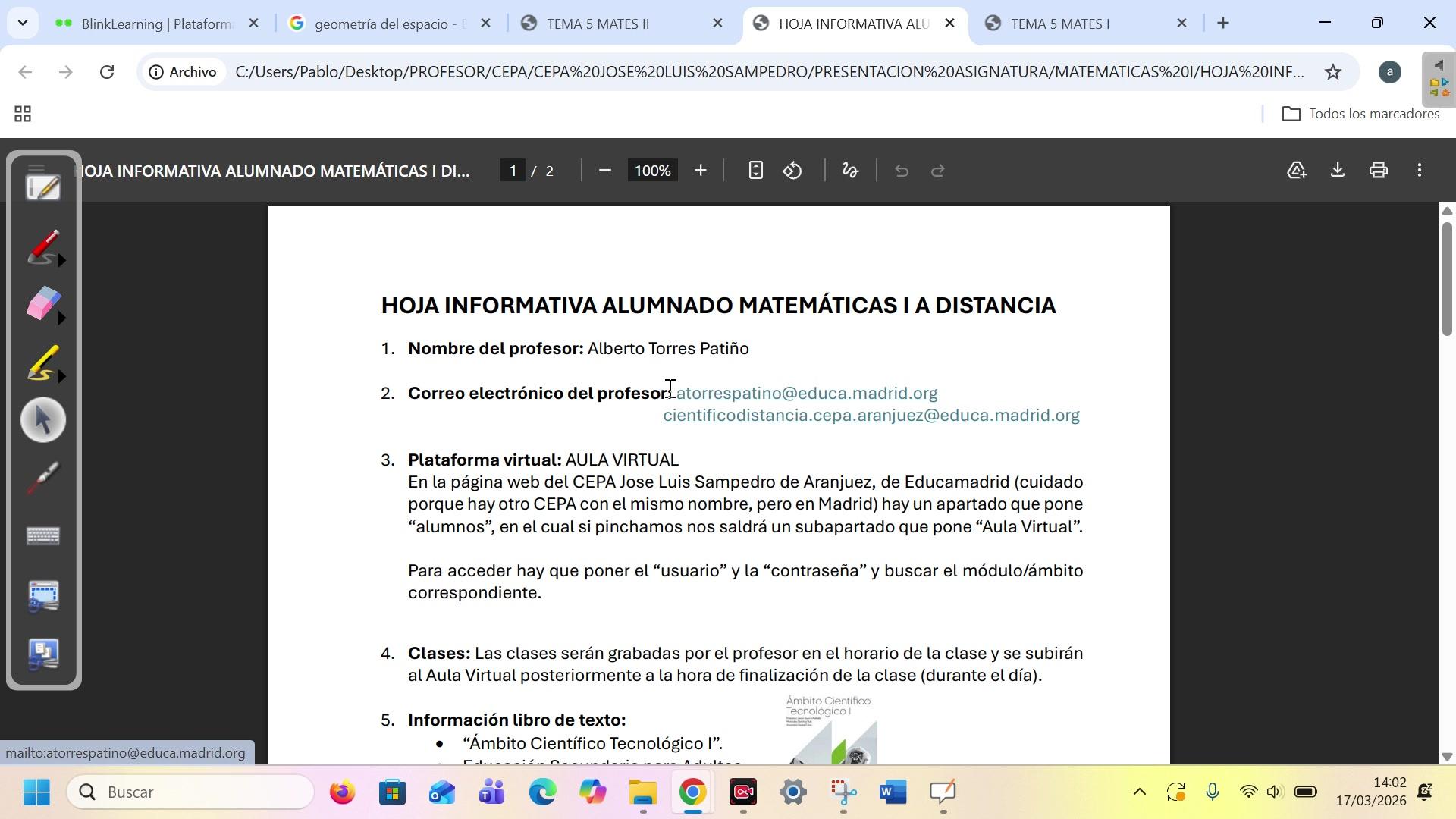The image size is (1456, 819).
Task: Open Word from the Windows taskbar
Action: (x=893, y=792)
